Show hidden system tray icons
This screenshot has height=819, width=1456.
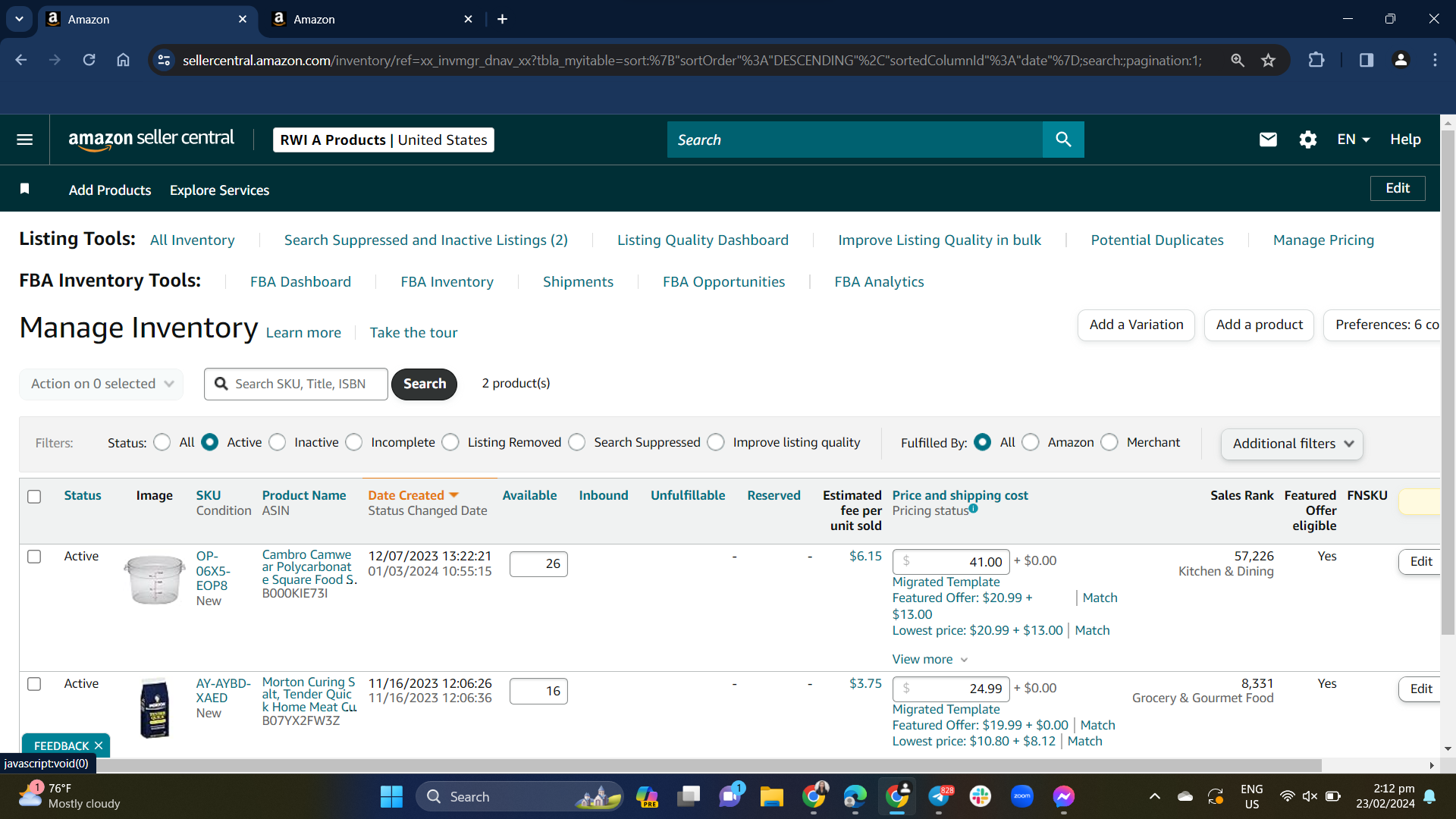tap(1154, 796)
